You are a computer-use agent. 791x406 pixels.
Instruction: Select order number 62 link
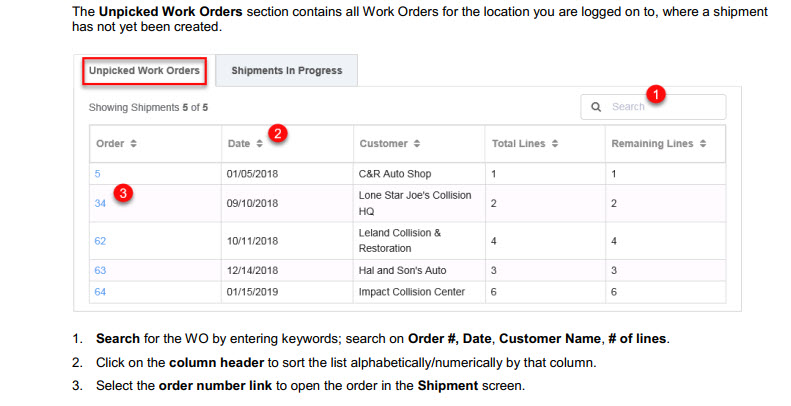(100, 240)
